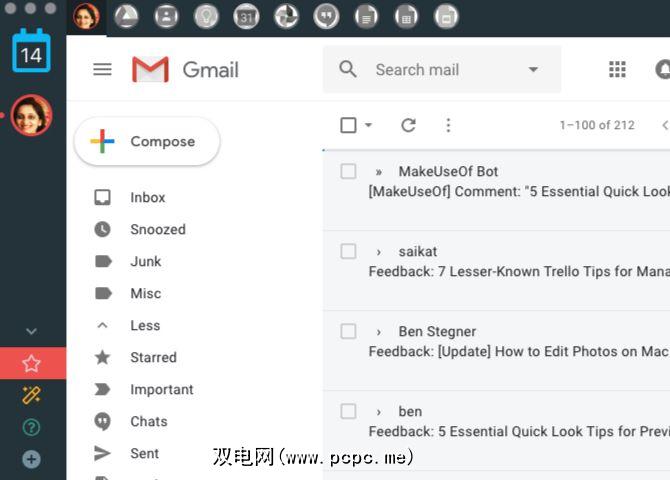Select the saikat email checkbox

[348, 251]
